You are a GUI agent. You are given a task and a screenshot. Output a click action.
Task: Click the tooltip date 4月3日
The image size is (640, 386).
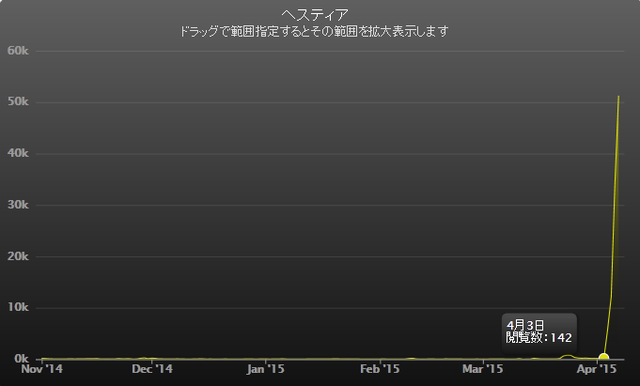(525, 325)
